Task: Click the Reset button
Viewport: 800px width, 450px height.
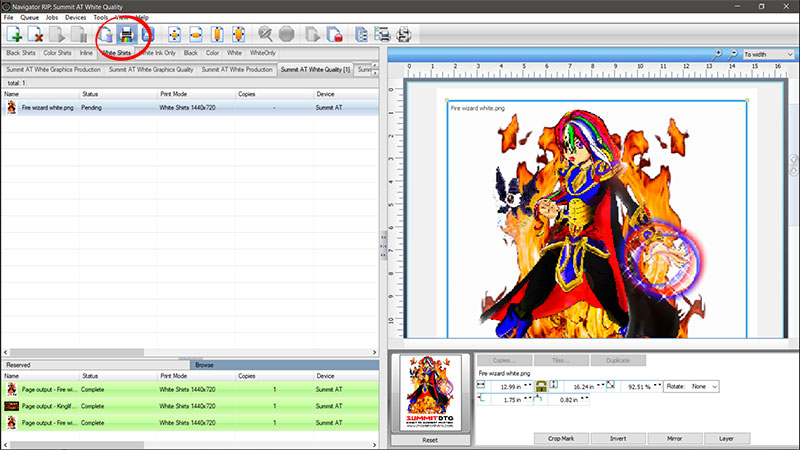Action: tap(430, 440)
